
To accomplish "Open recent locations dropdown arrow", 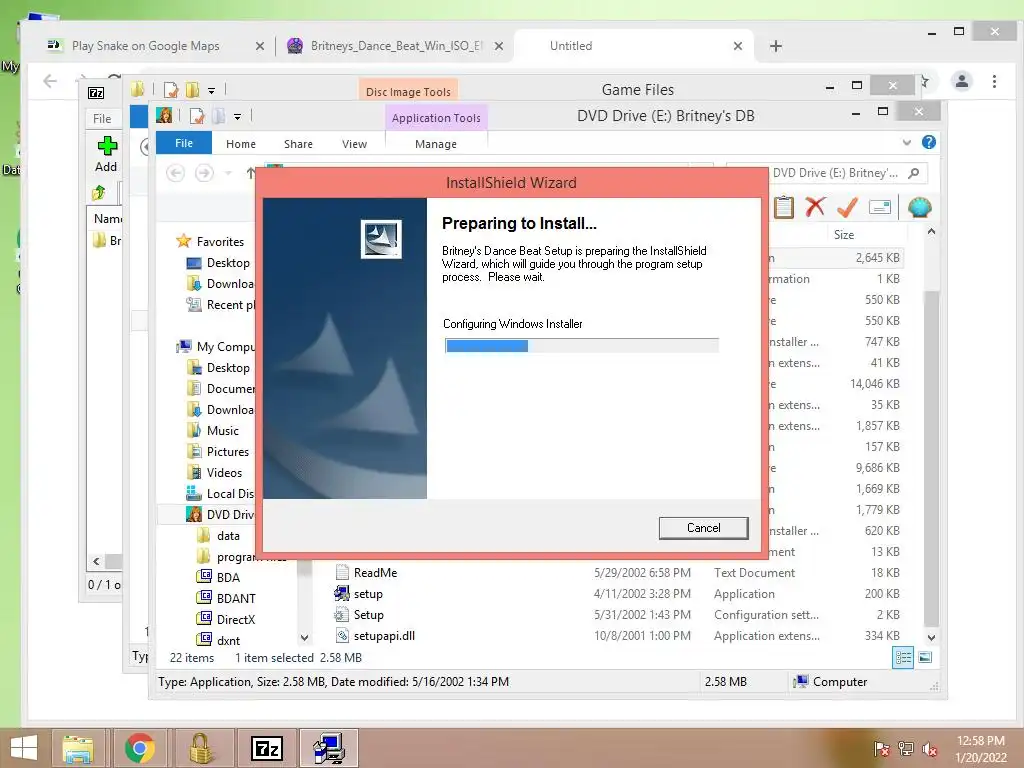I will coord(228,173).
